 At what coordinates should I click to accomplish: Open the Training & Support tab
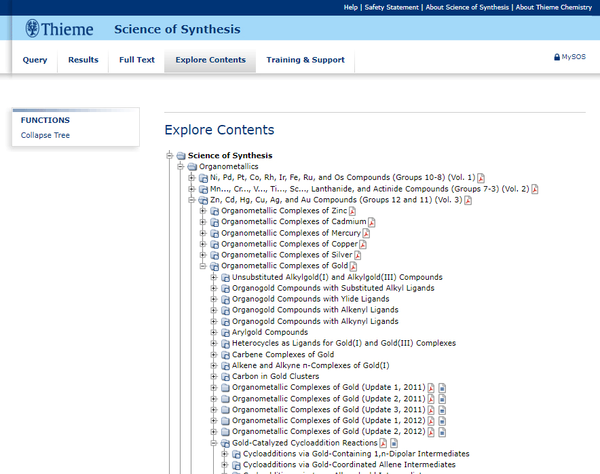[x=305, y=60]
